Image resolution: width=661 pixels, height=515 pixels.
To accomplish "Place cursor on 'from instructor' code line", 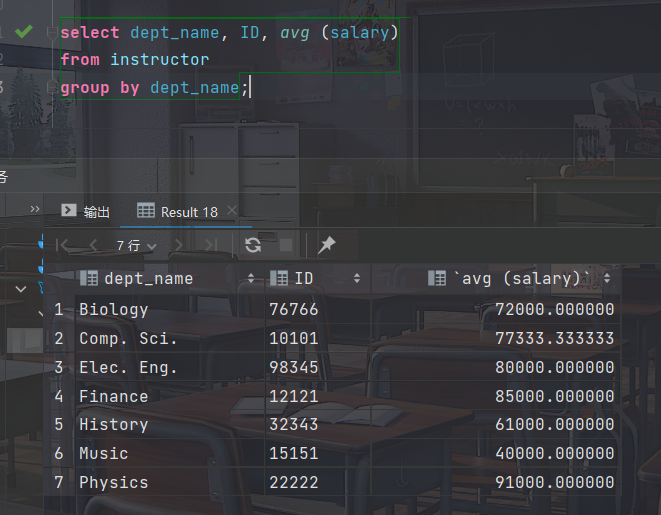I will [x=135, y=59].
